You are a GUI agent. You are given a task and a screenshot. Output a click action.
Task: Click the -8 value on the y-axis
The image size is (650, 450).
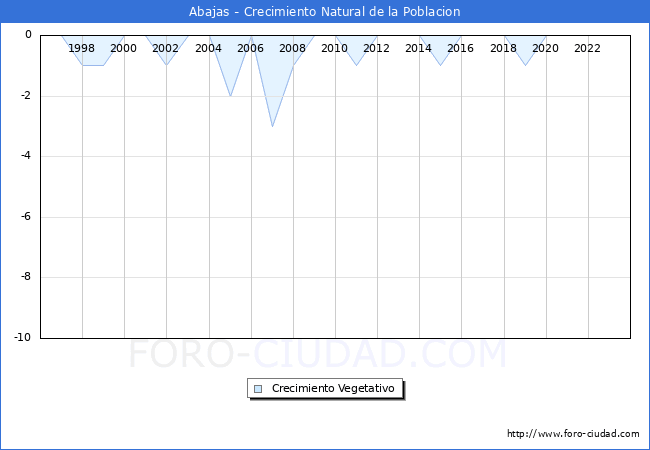(x=26, y=277)
